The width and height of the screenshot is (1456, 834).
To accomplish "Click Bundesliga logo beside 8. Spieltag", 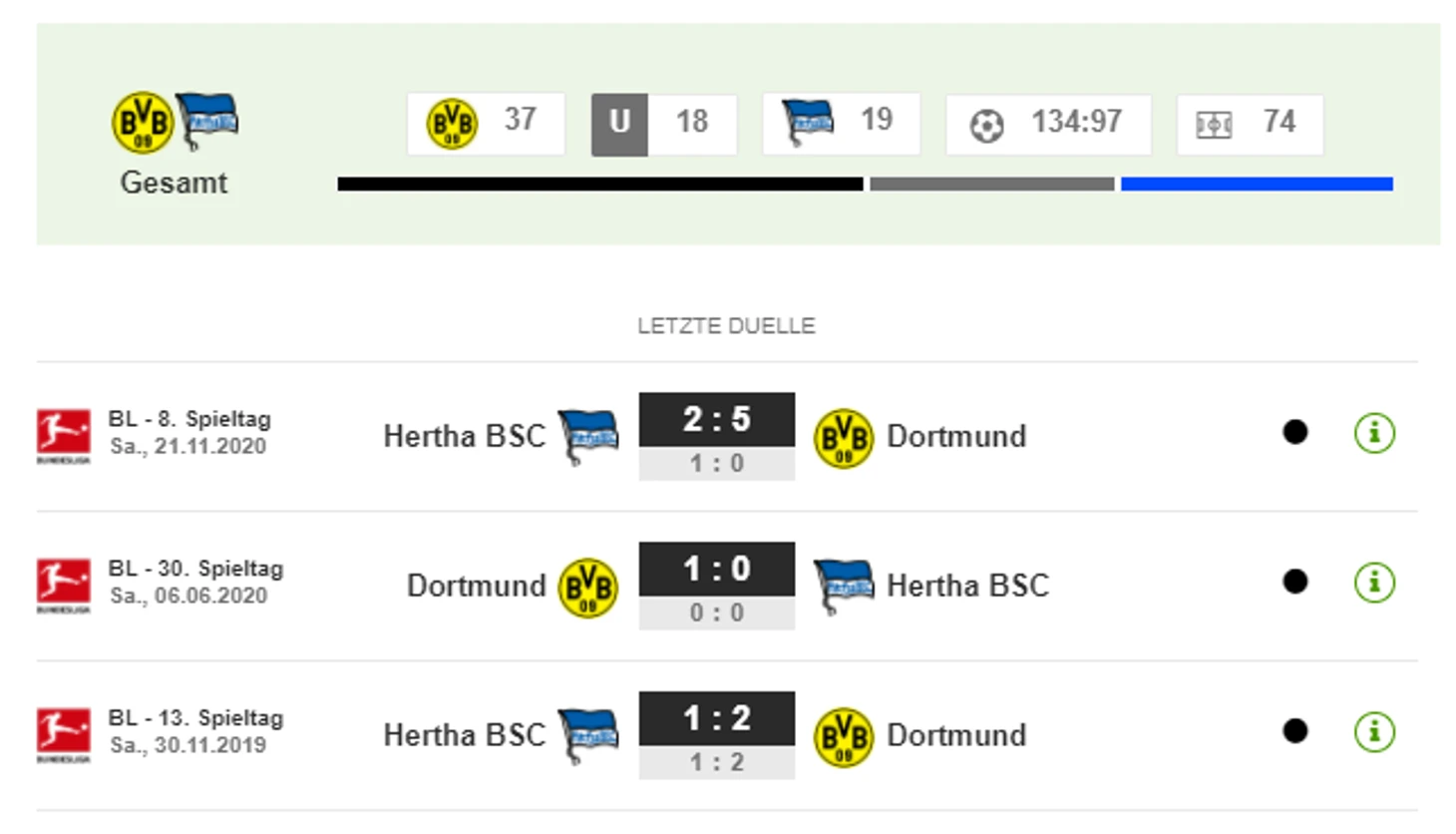I will coord(64,436).
